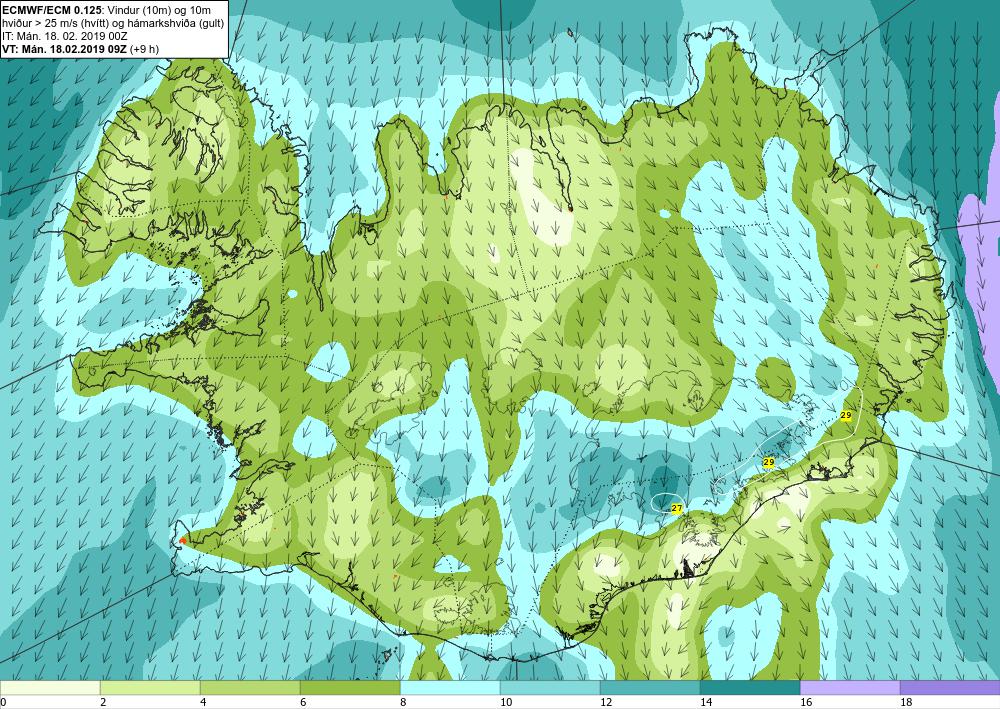The width and height of the screenshot is (1000, 709).
Task: Pick the medium teal 12–14 legend swatch
Action: (650, 687)
